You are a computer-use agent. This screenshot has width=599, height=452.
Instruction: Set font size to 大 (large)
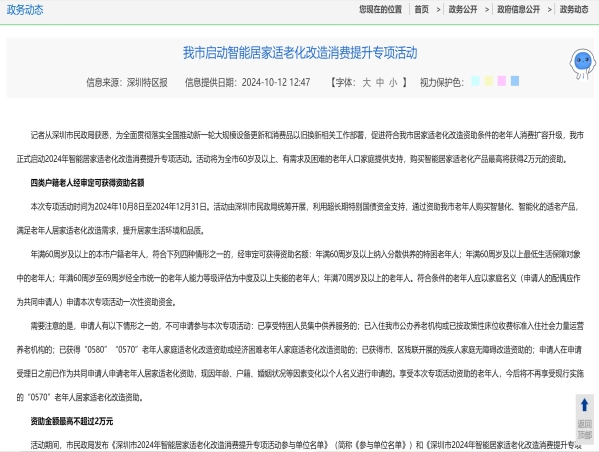pos(366,83)
